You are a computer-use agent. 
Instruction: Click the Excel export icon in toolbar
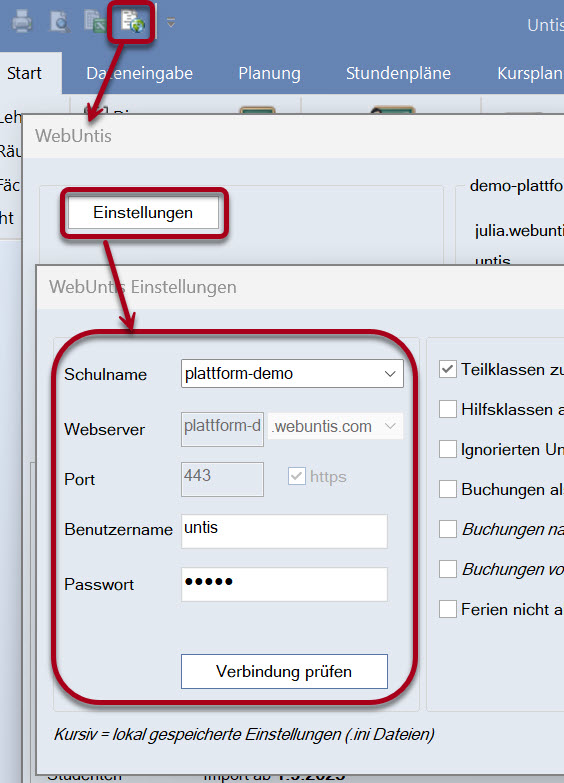[x=95, y=21]
